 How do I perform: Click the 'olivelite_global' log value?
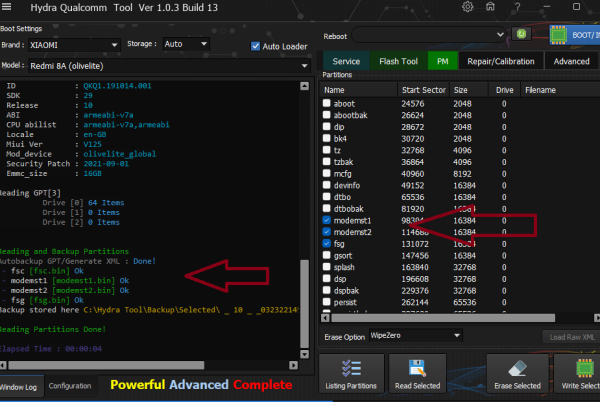[120, 154]
